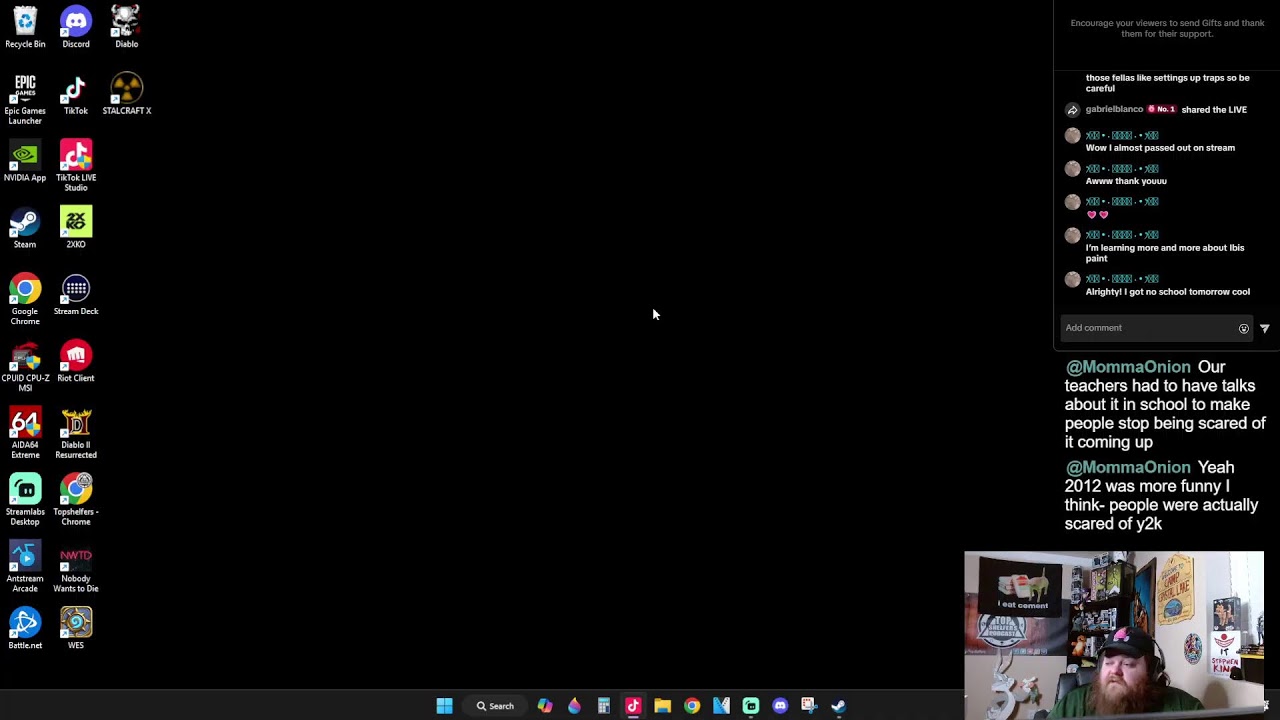
Task: Click avatar beside 'I got no school tomorrow'
Action: (x=1073, y=280)
